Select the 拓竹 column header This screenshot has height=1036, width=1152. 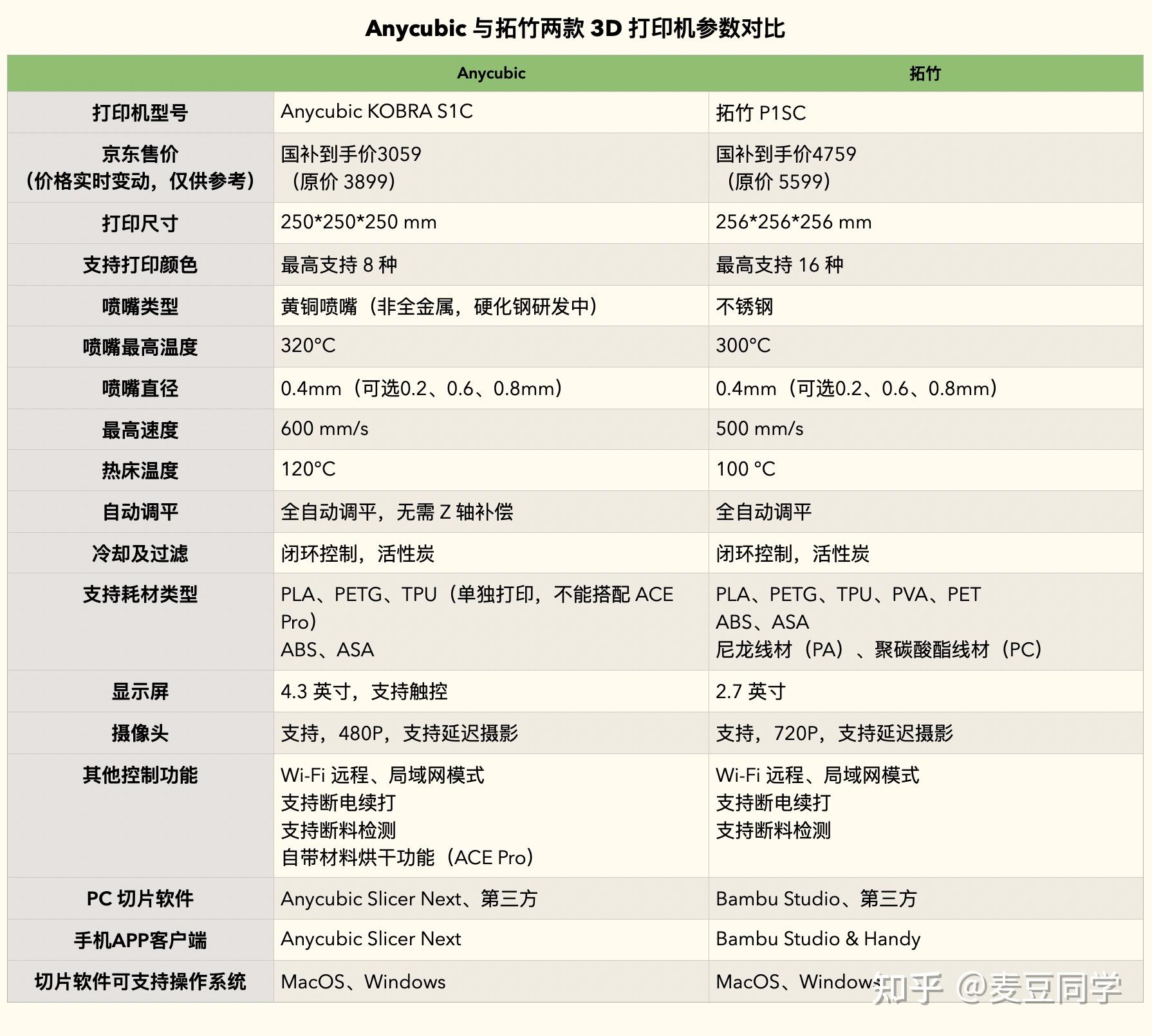tap(925, 73)
